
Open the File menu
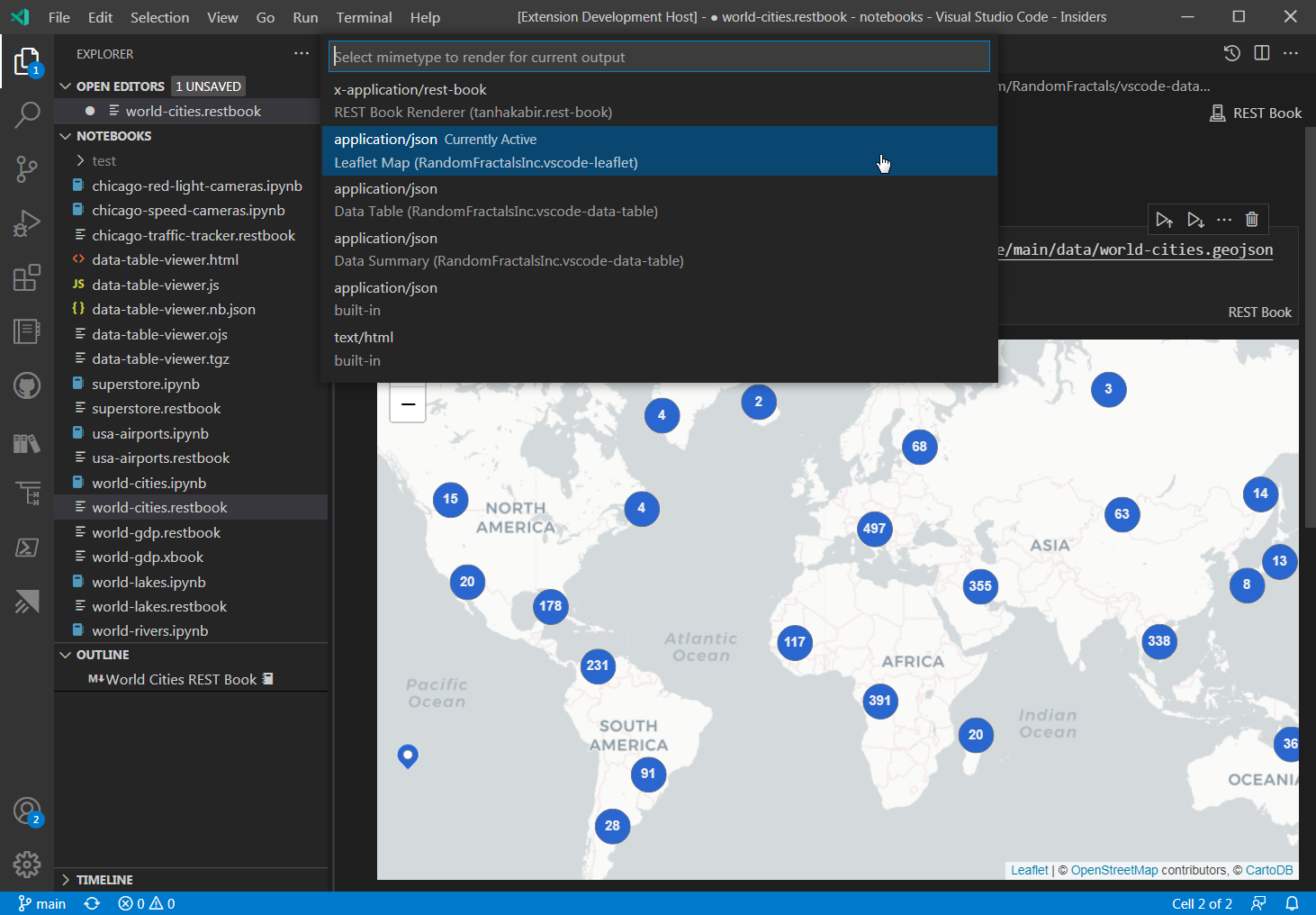[x=59, y=17]
